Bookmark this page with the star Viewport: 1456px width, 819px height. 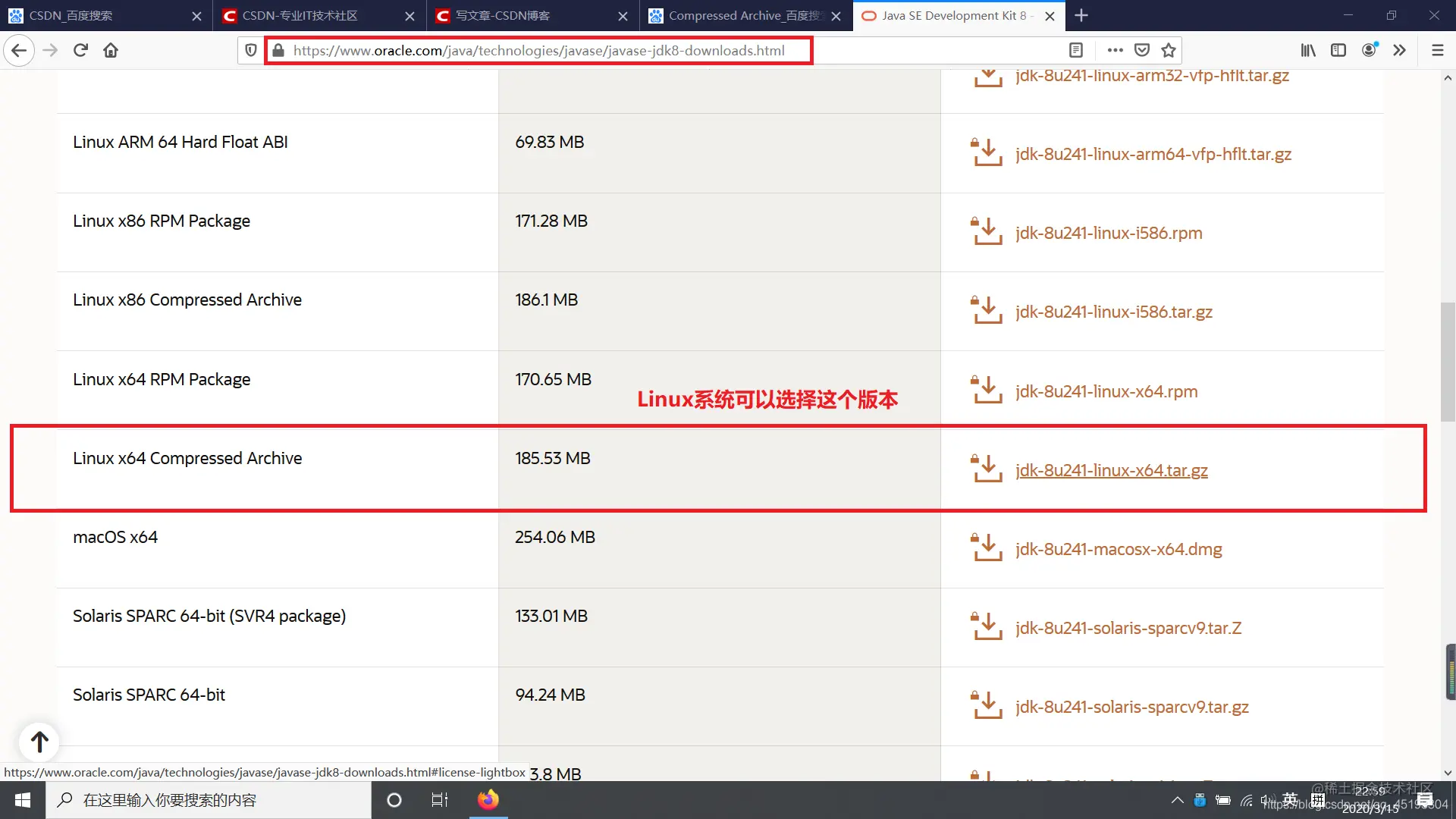1169,51
